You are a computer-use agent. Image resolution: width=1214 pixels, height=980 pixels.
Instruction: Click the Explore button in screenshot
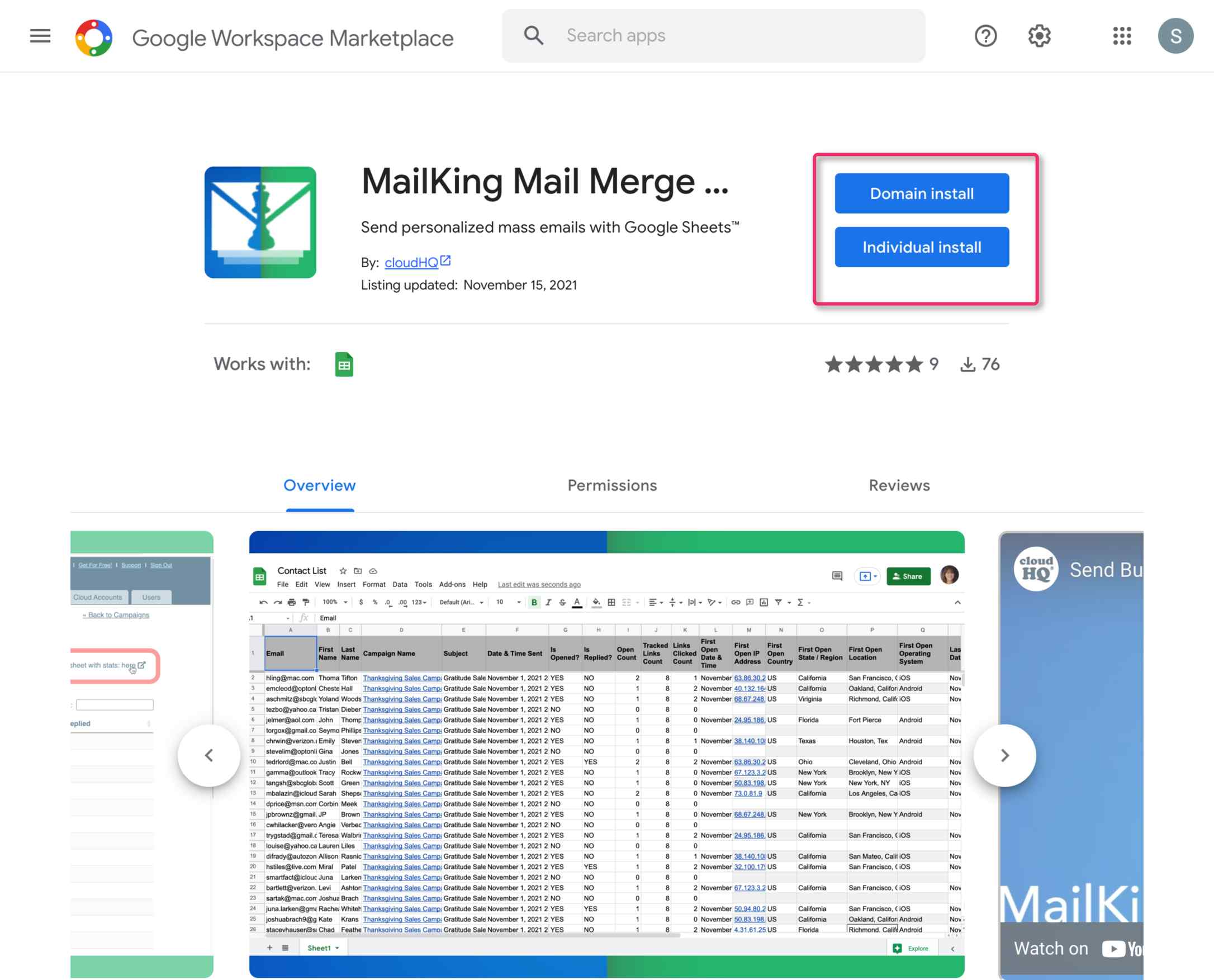912,948
